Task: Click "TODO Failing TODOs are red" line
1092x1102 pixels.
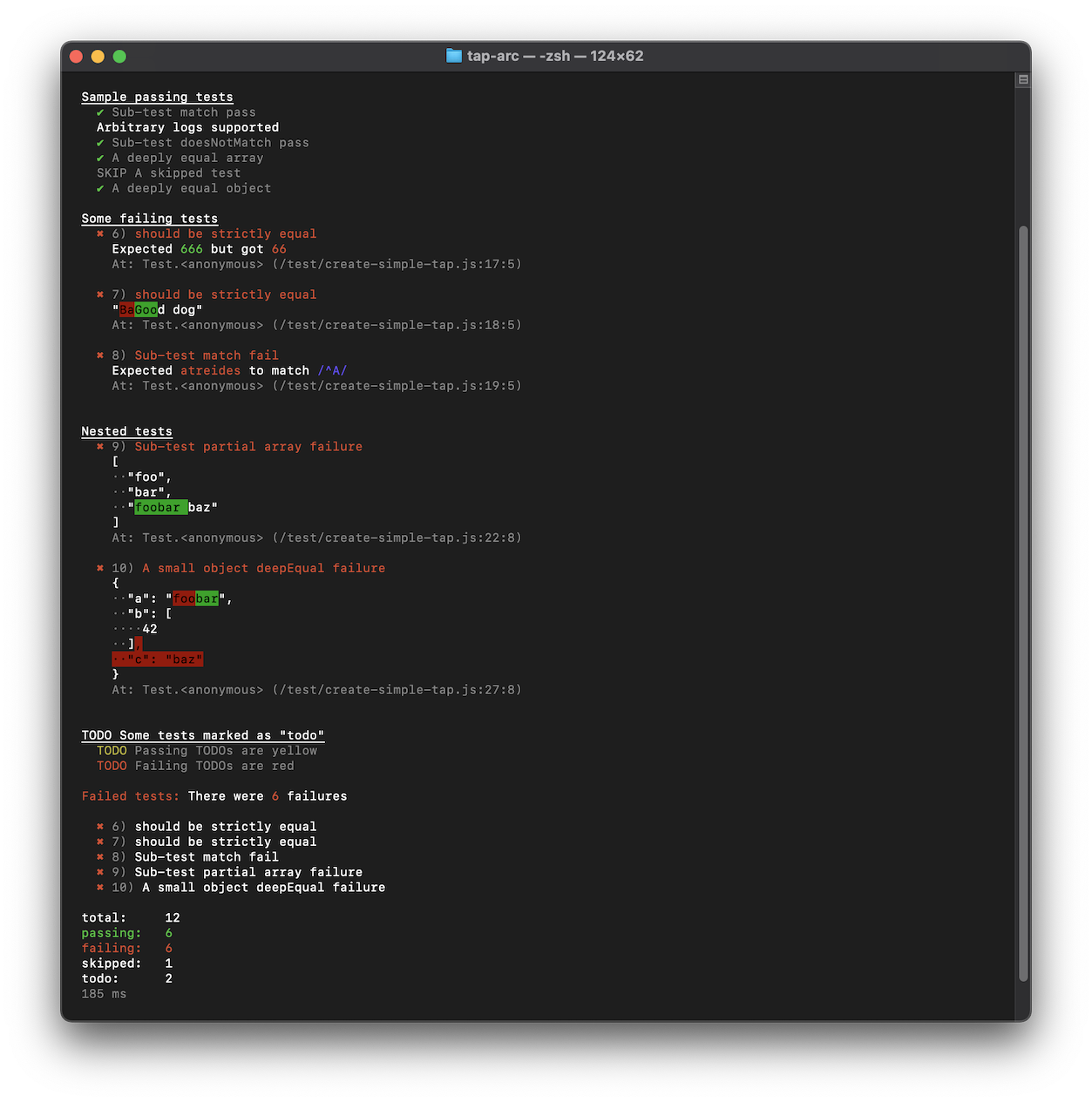Action: 195,766
